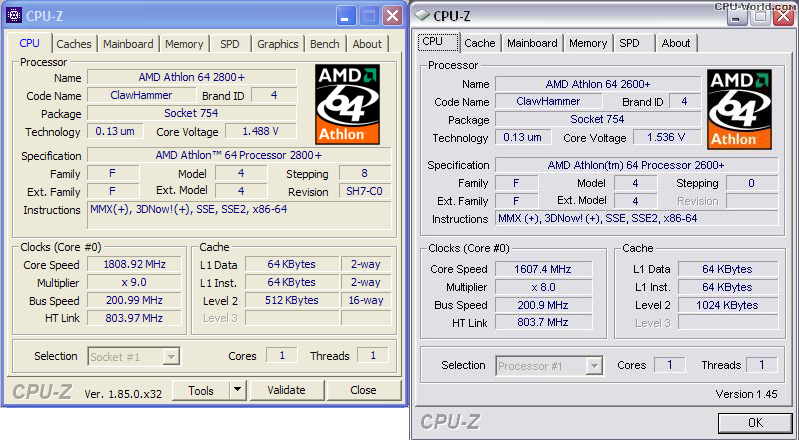Click the name field 'AMD Athlon 64 2600+'
Screen dimensions: 799x440
tap(598, 84)
